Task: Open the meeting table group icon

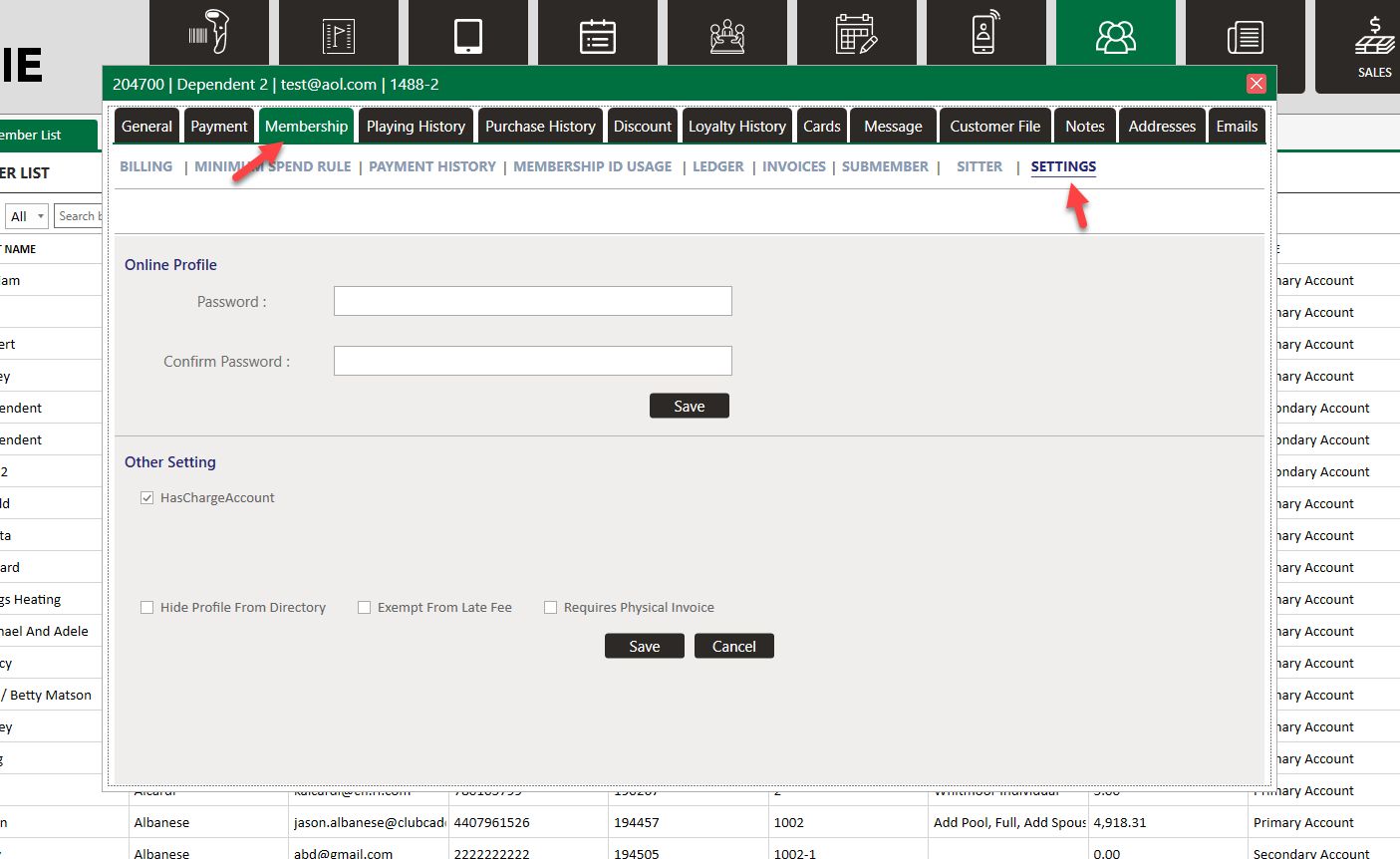Action: (x=727, y=36)
